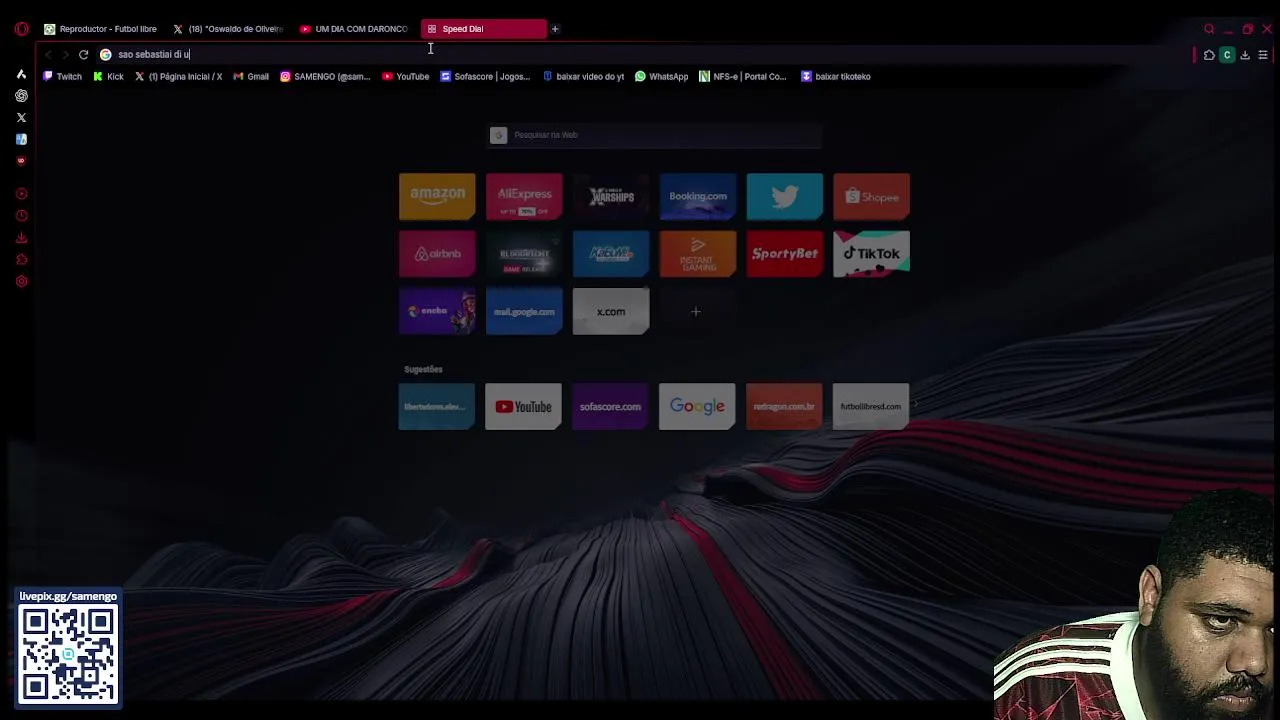Open the SportyBet speed dial tile
Image resolution: width=1280 pixels, height=720 pixels.
785,254
